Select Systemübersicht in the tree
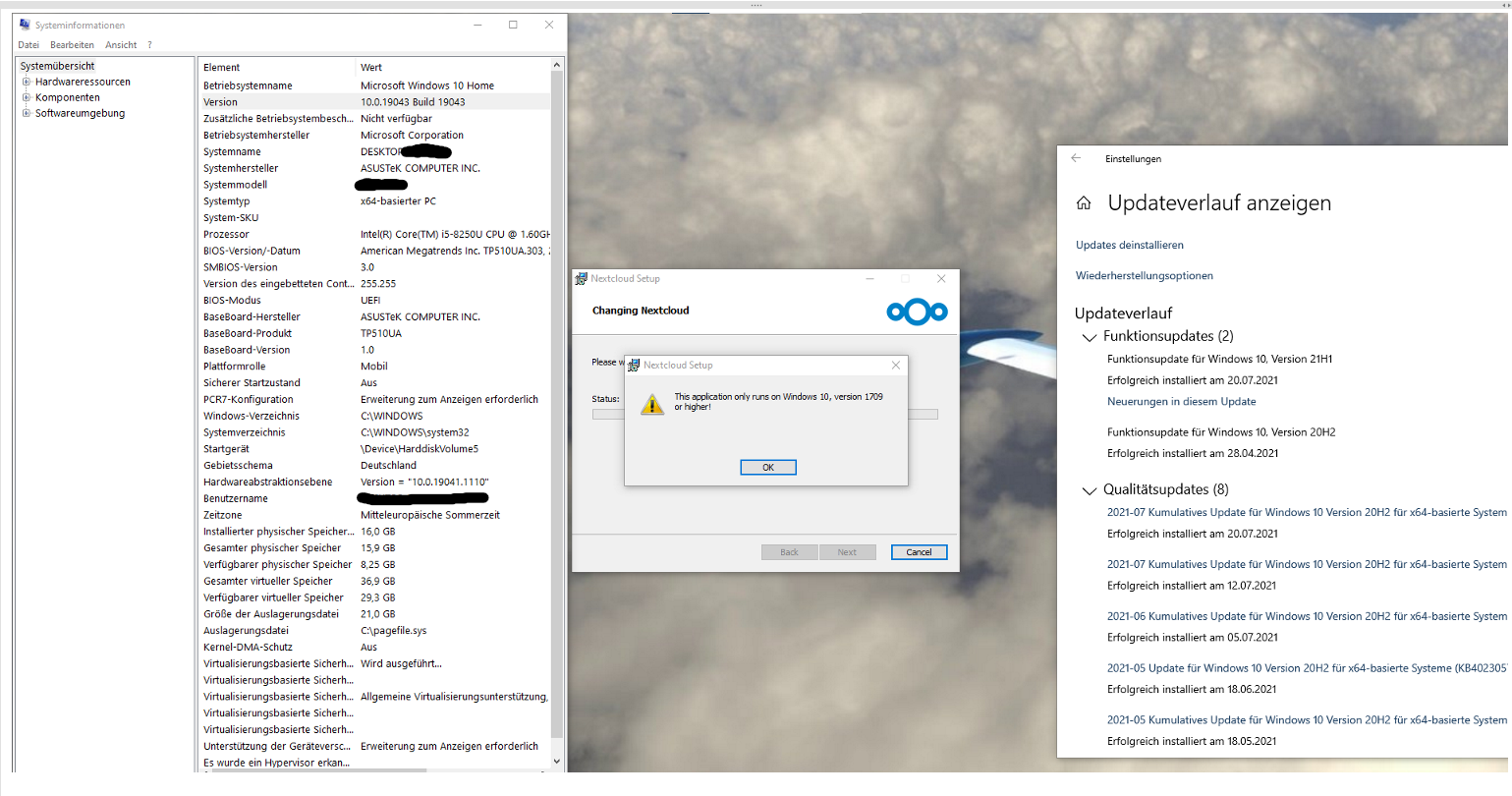1512x796 pixels. 57,66
